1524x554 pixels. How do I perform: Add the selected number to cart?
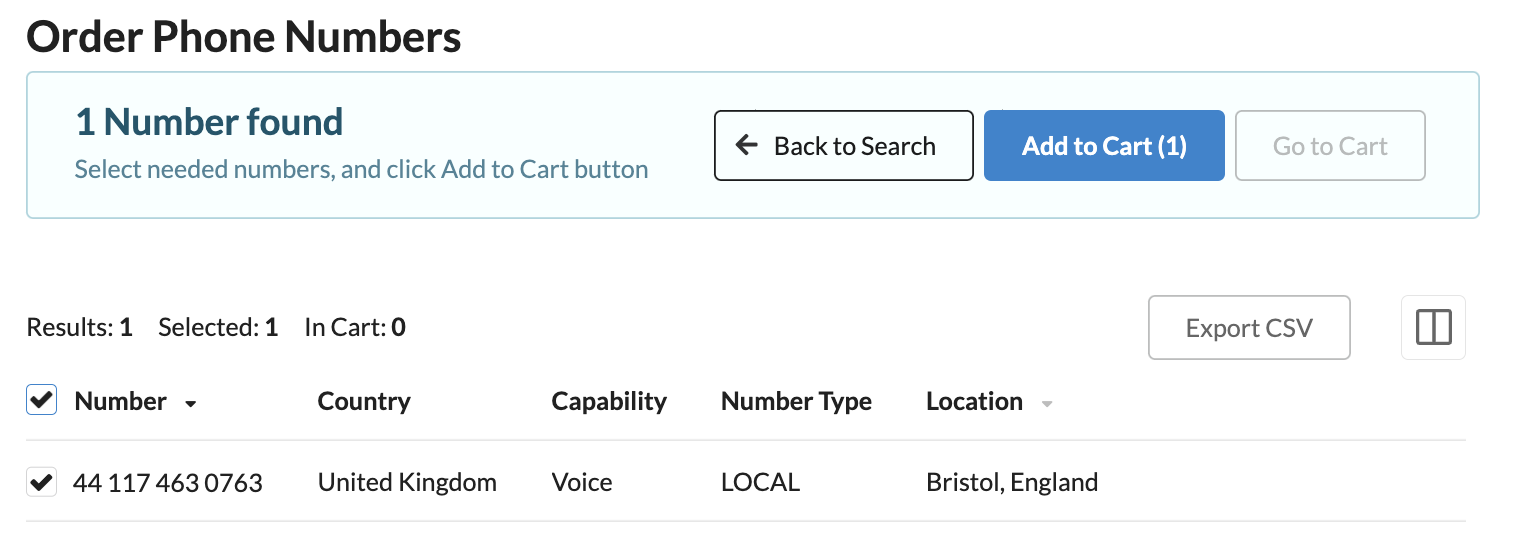click(x=1103, y=146)
